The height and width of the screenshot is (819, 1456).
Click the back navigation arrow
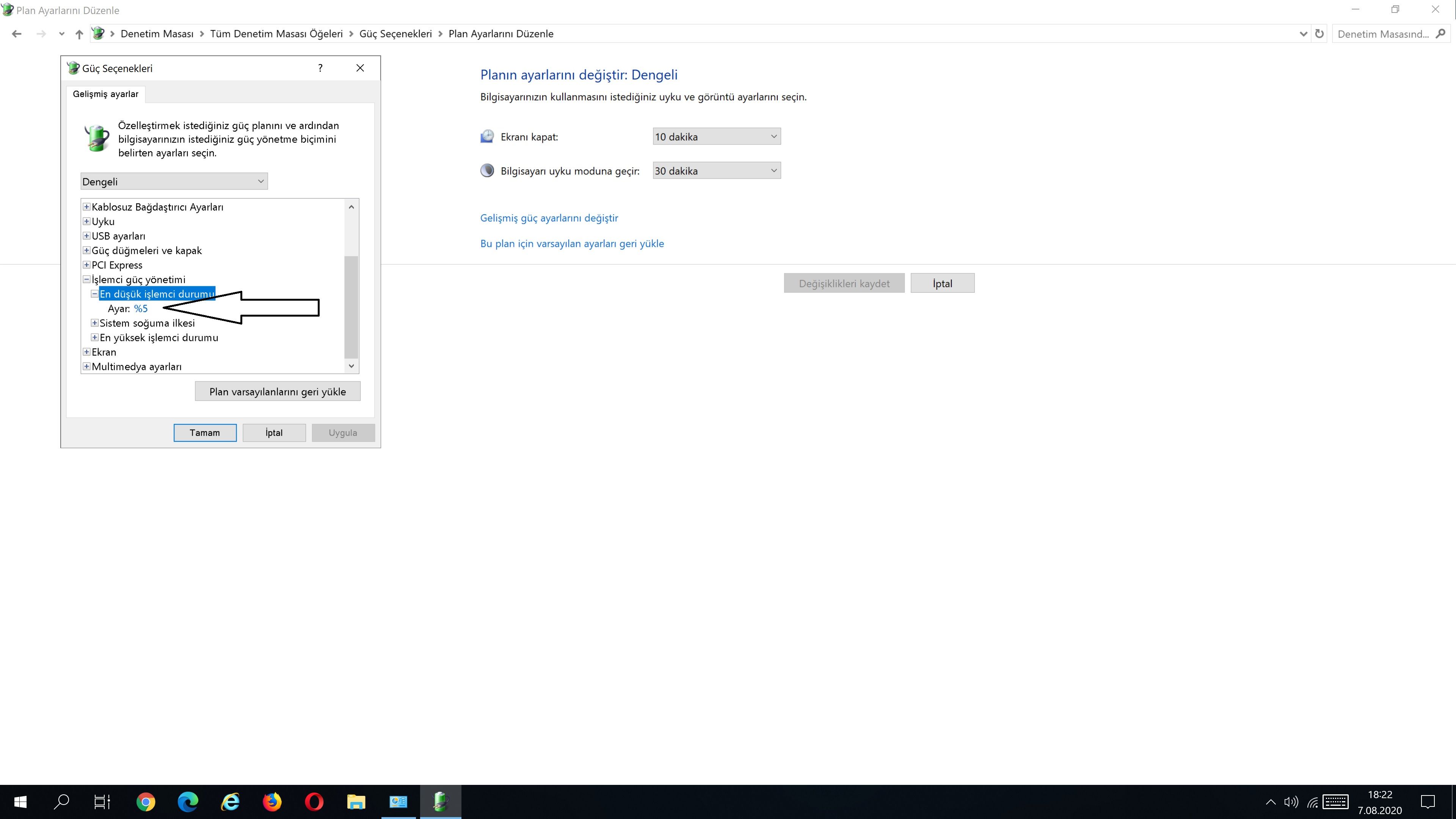16,34
